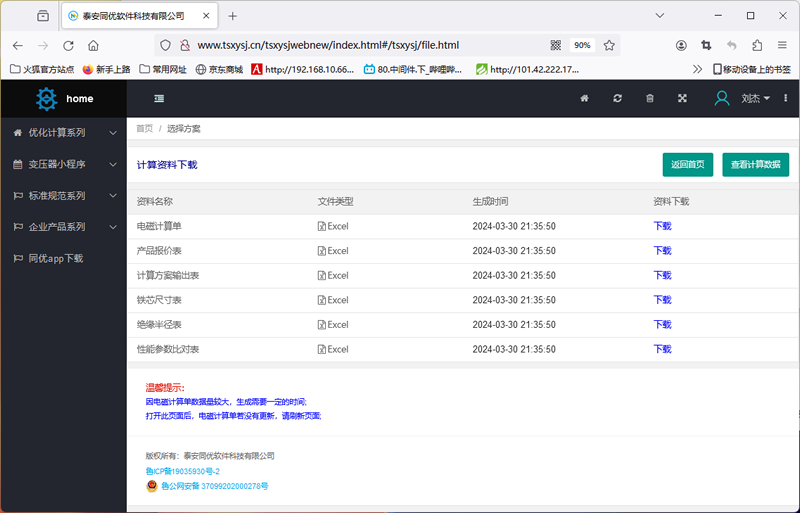
Task: Open Firefox recent browsing view icon
Action: pos(43,16)
